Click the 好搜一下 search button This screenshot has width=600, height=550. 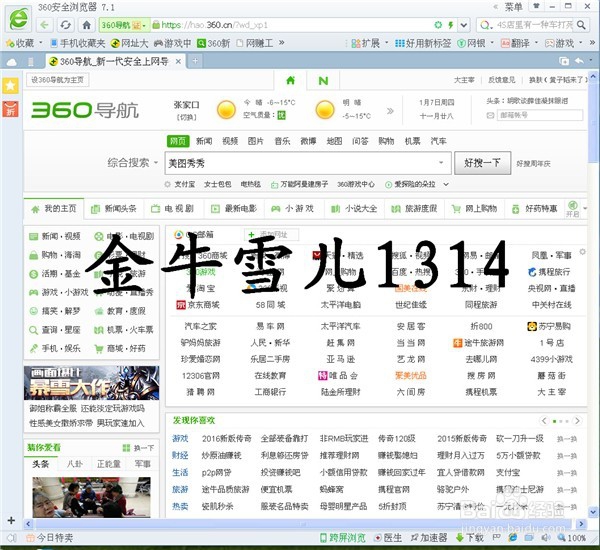(x=482, y=163)
